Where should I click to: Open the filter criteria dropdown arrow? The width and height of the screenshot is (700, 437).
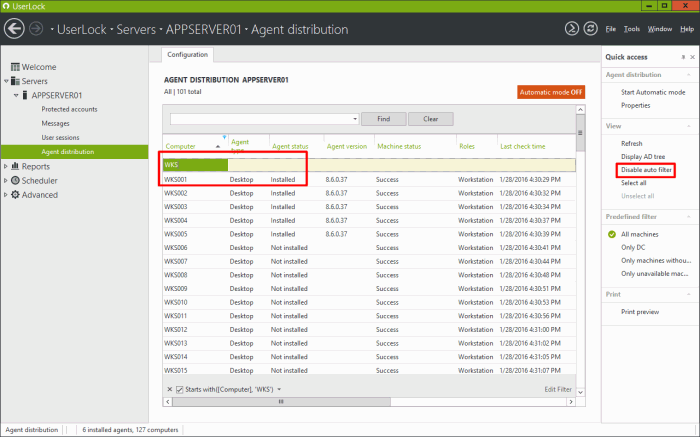pyautogui.click(x=279, y=389)
